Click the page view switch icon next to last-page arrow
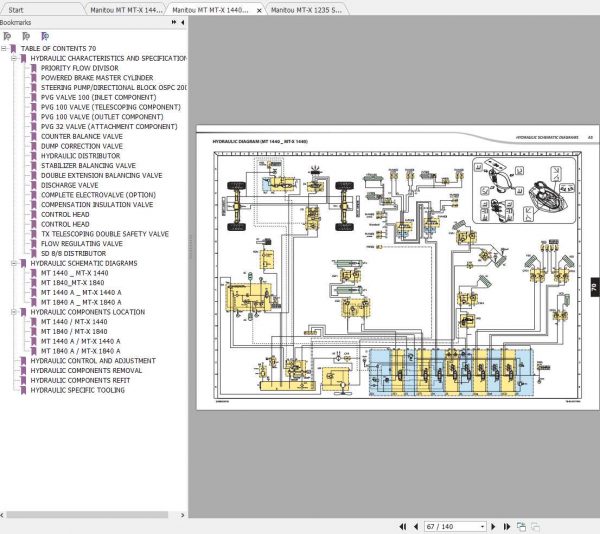600x534 pixels. [521, 527]
